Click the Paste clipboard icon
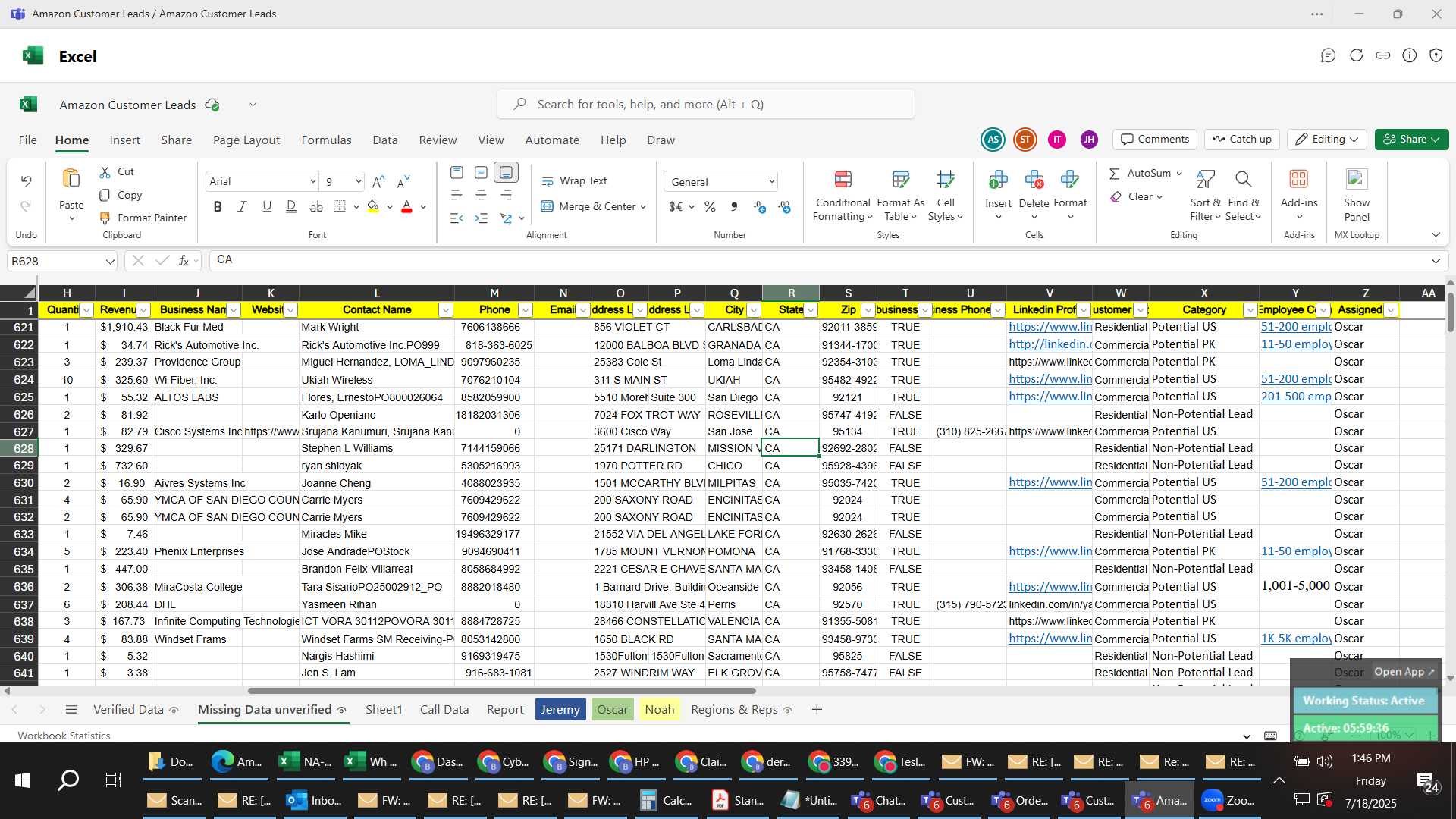This screenshot has height=819, width=1456. coord(71,178)
